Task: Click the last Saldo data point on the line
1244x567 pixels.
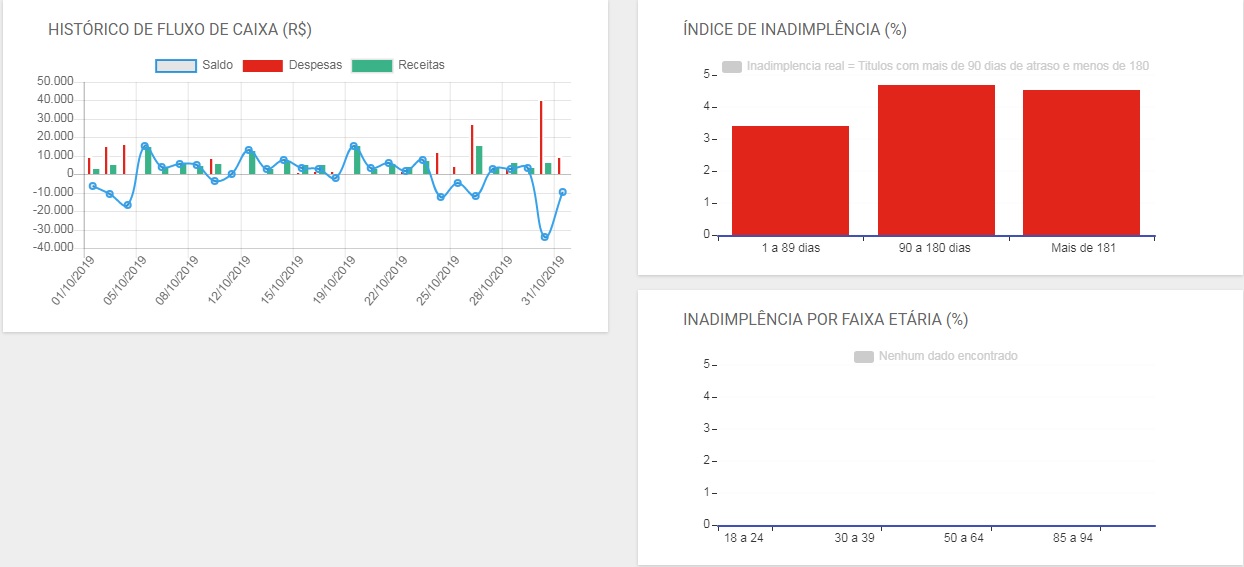Action: [563, 192]
